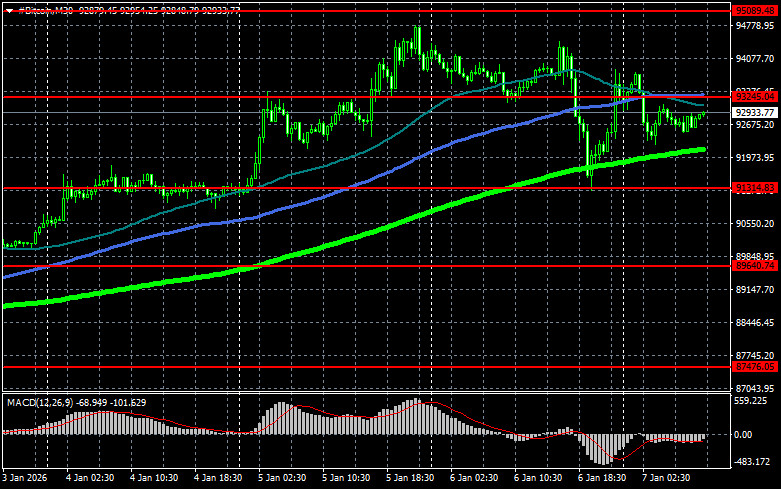The image size is (781, 489).
Task: Click the 94778.95 price scale value
Action: [x=755, y=26]
